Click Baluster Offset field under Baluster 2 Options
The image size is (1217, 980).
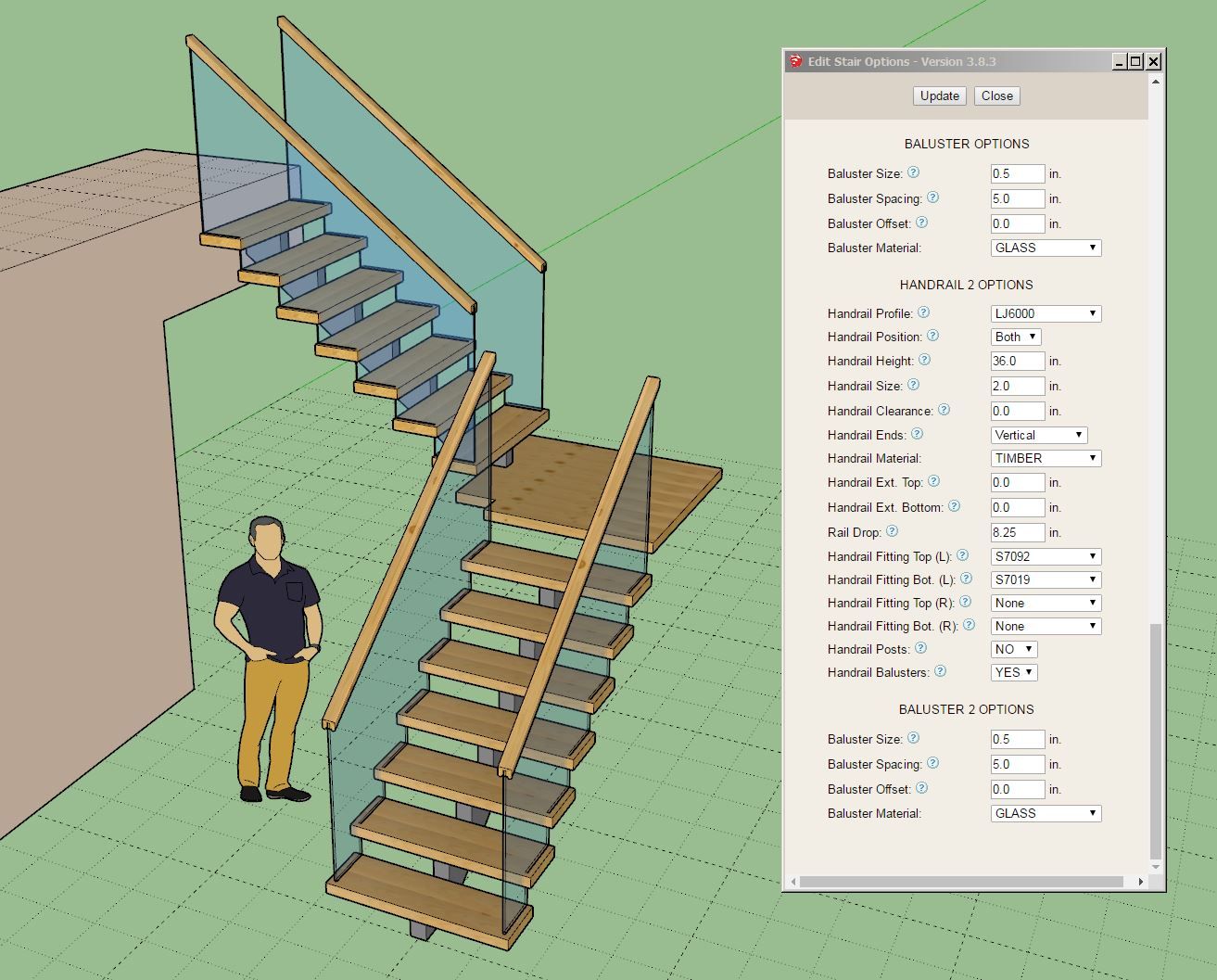click(1018, 789)
